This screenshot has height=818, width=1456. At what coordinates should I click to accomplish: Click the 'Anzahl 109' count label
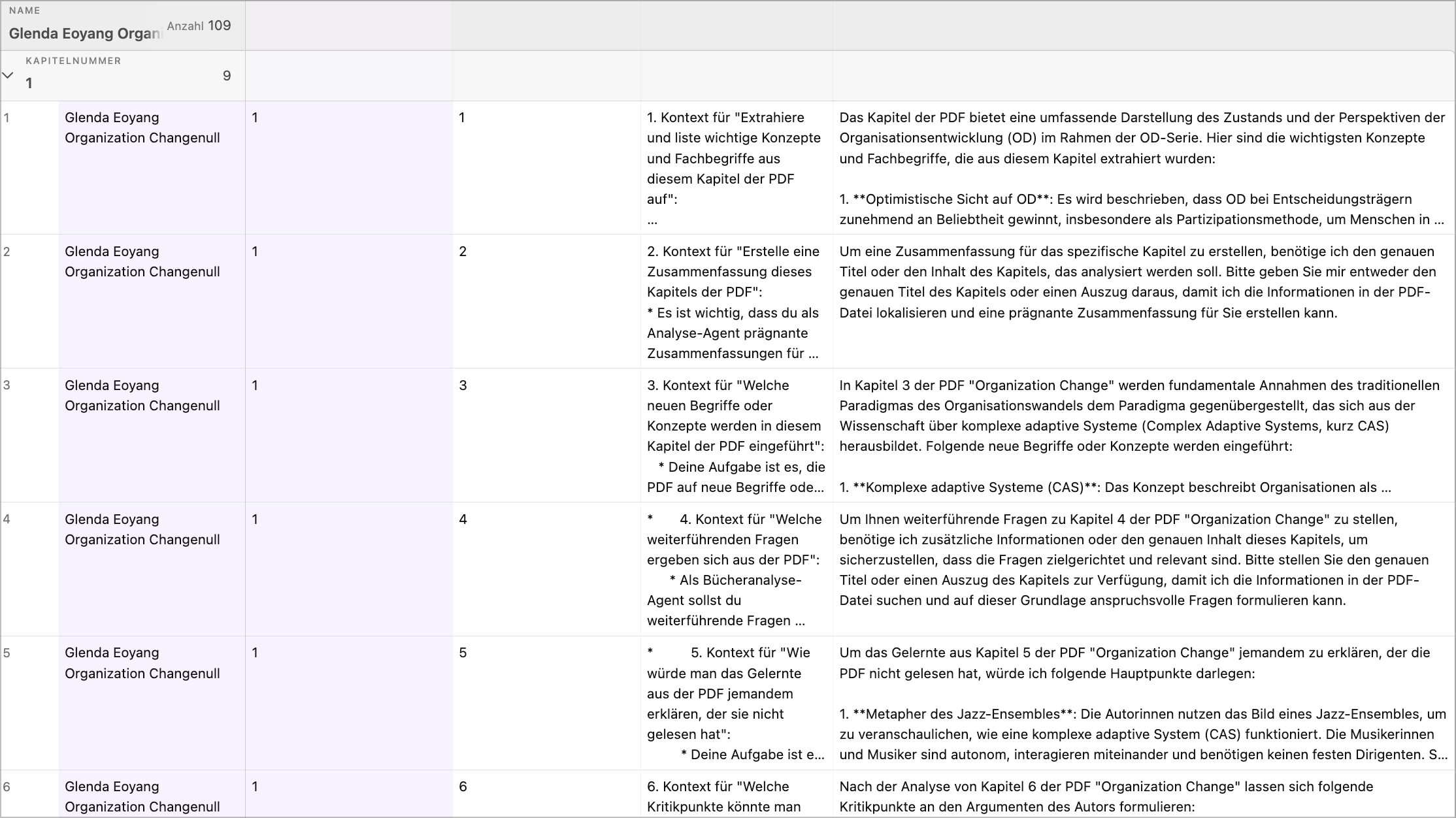[199, 25]
